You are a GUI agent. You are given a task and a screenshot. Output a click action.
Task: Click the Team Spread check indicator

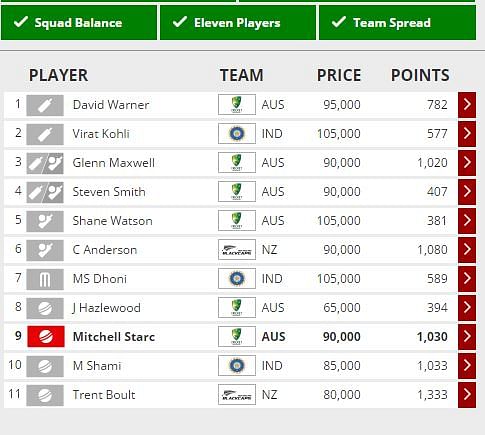point(397,23)
